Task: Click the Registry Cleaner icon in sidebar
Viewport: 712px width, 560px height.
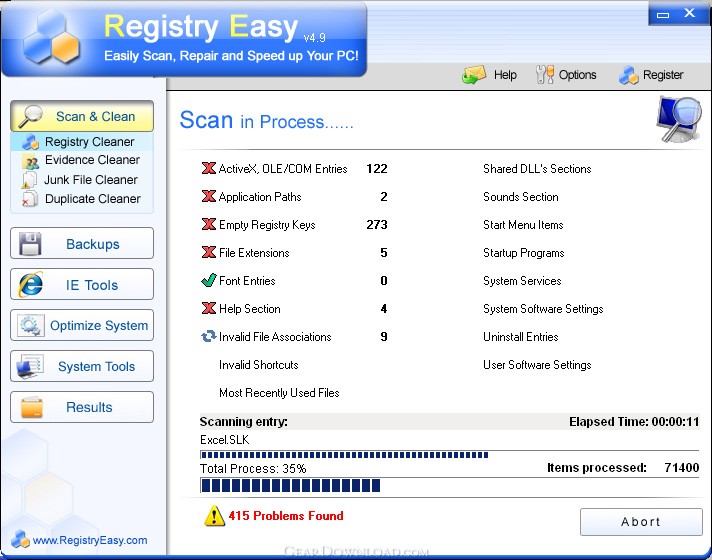Action: click(x=30, y=142)
